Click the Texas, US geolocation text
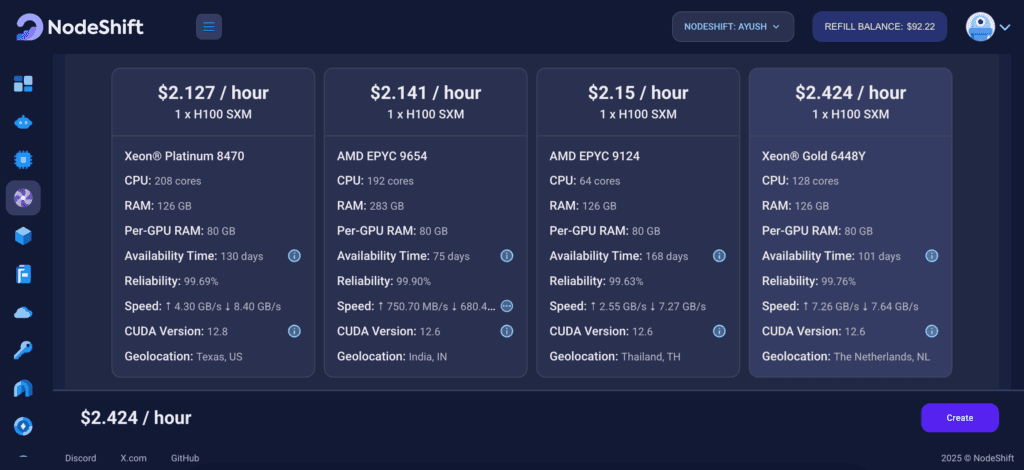Image resolution: width=1024 pixels, height=470 pixels. coord(219,357)
